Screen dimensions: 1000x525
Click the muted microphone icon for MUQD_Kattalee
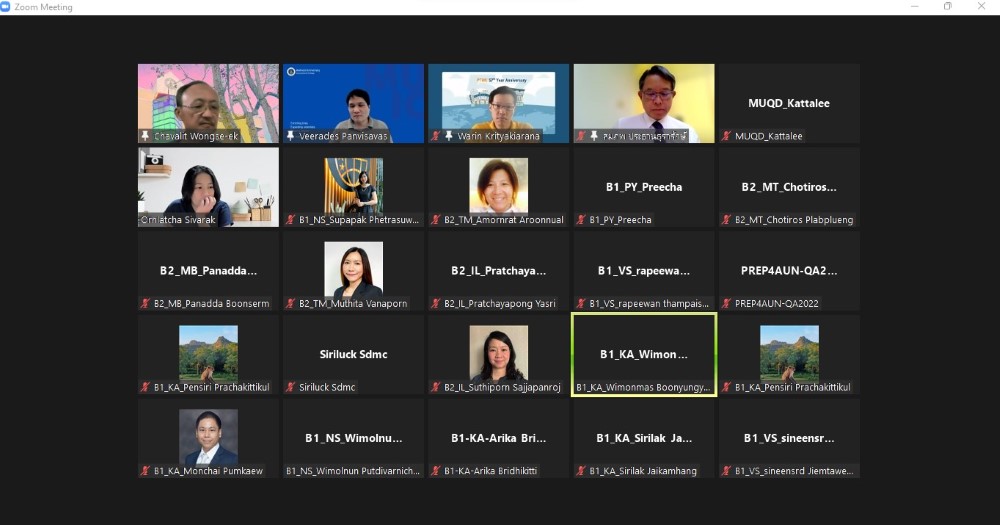pos(726,136)
